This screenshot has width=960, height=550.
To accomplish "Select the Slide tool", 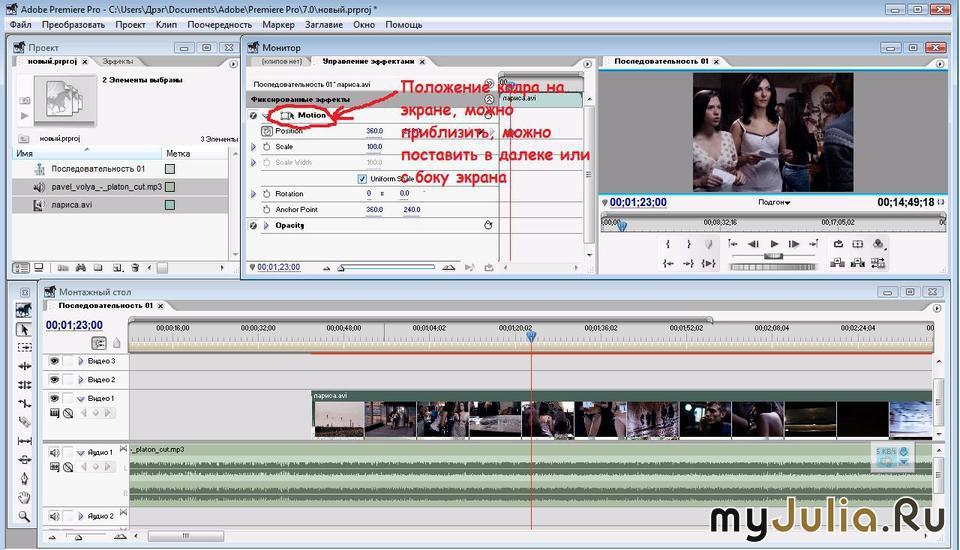I will point(24,459).
